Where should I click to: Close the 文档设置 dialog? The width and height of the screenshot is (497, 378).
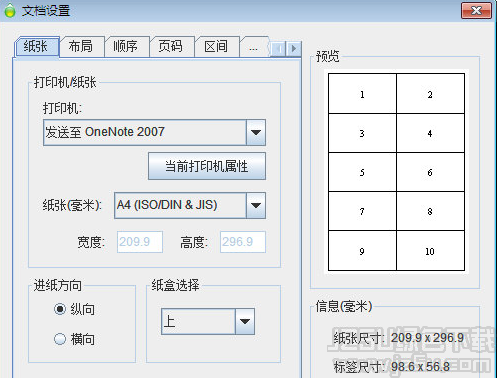pos(476,11)
